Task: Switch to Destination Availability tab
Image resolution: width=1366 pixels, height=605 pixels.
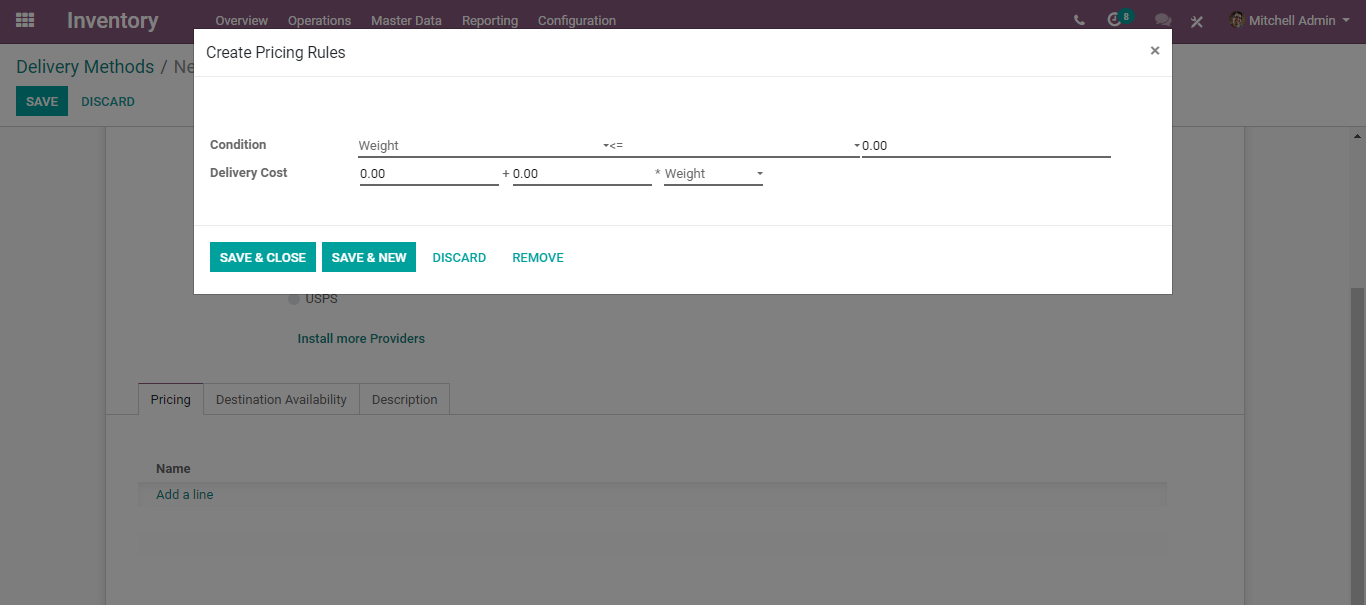Action: tap(281, 399)
